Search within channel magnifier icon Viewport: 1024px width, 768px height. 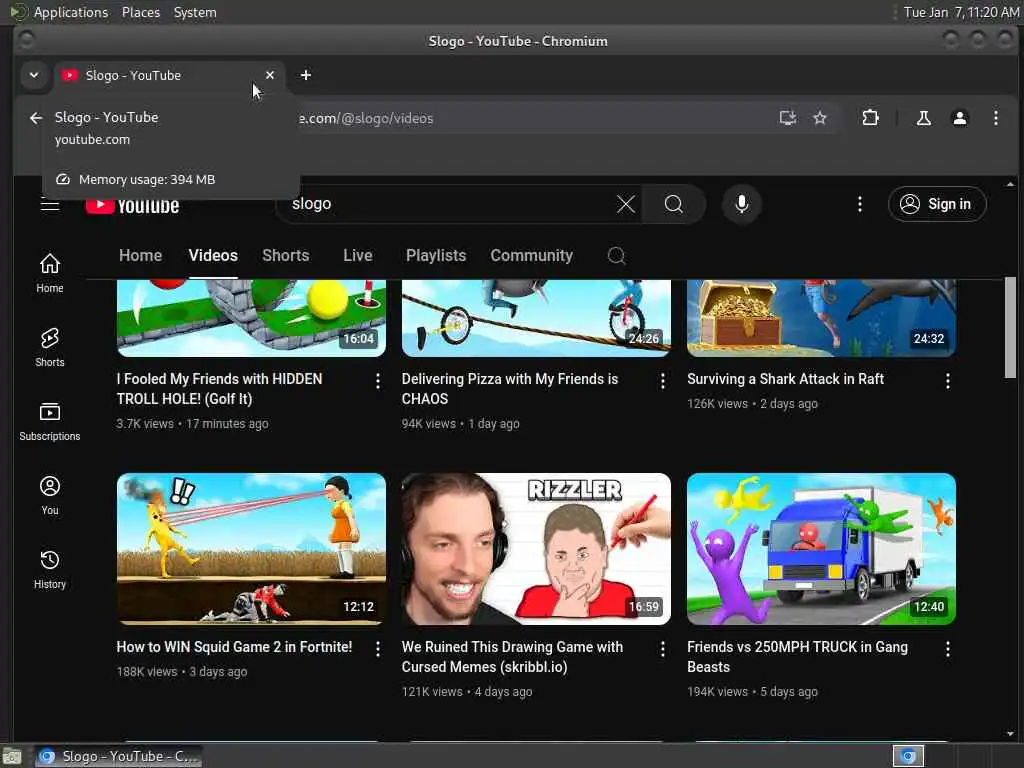(616, 255)
